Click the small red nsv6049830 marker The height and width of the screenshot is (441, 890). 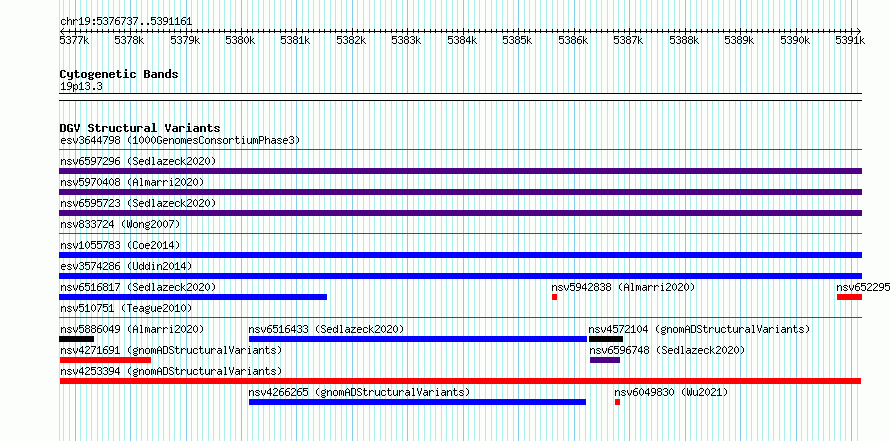[618, 402]
